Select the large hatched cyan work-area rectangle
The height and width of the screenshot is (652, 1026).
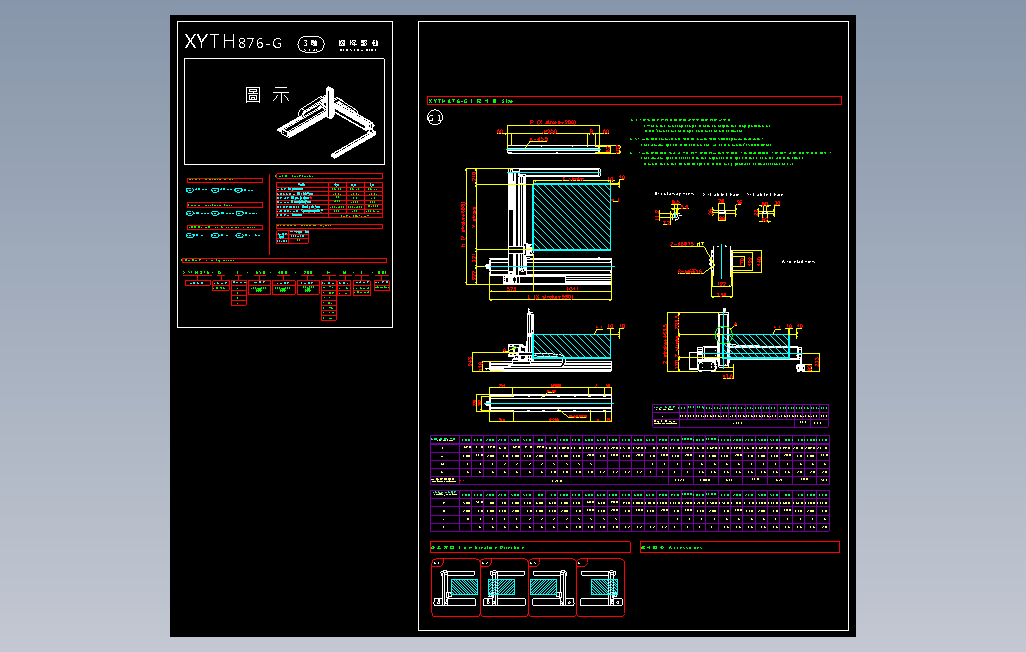[571, 217]
